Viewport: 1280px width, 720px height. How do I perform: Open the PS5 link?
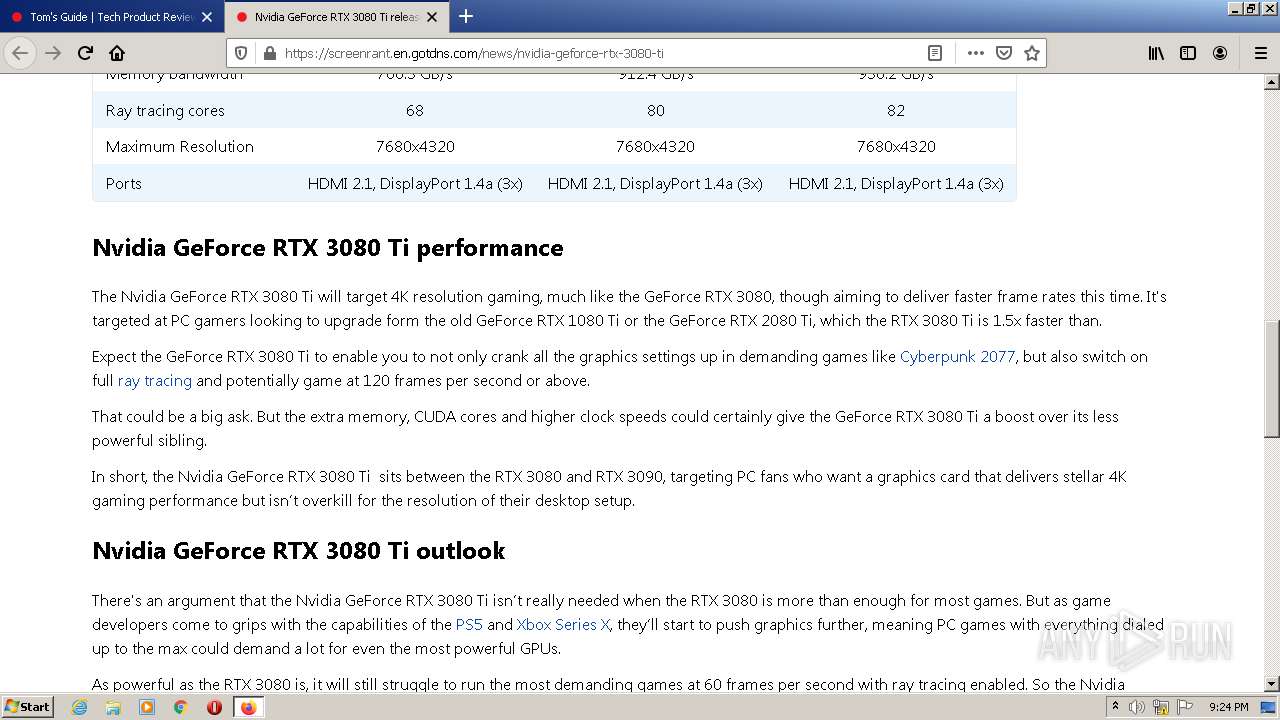click(469, 624)
